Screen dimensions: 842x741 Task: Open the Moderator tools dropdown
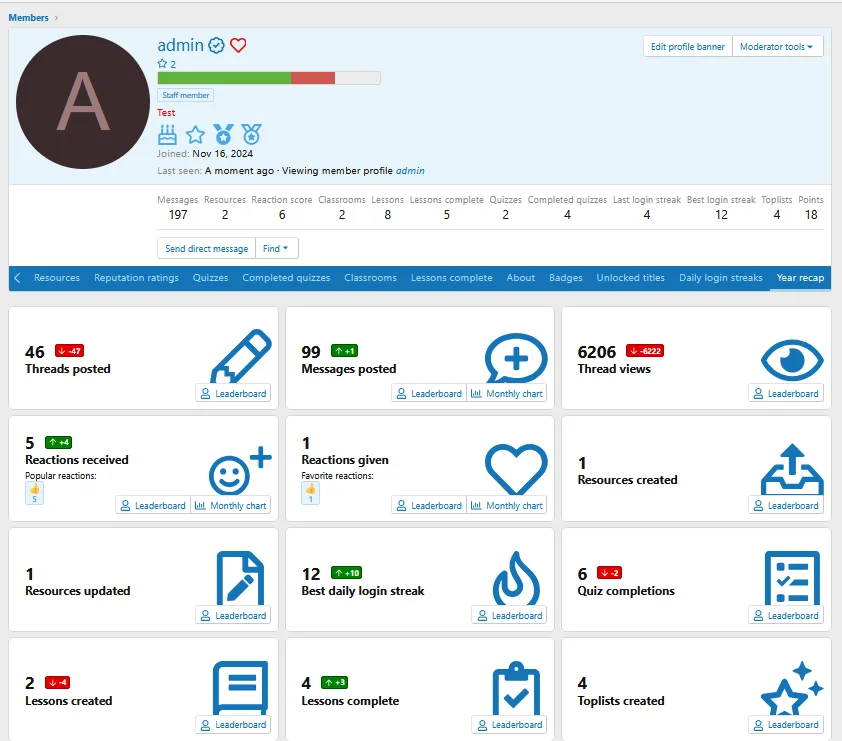click(x=777, y=47)
